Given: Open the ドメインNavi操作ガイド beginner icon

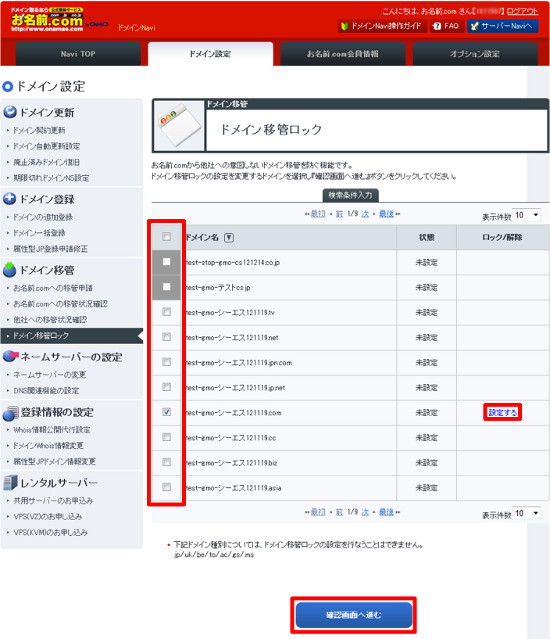Looking at the screenshot, I should coord(345,26).
